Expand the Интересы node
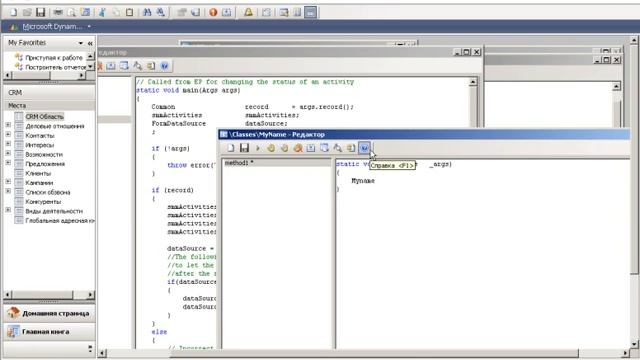640x360 pixels. [8, 144]
